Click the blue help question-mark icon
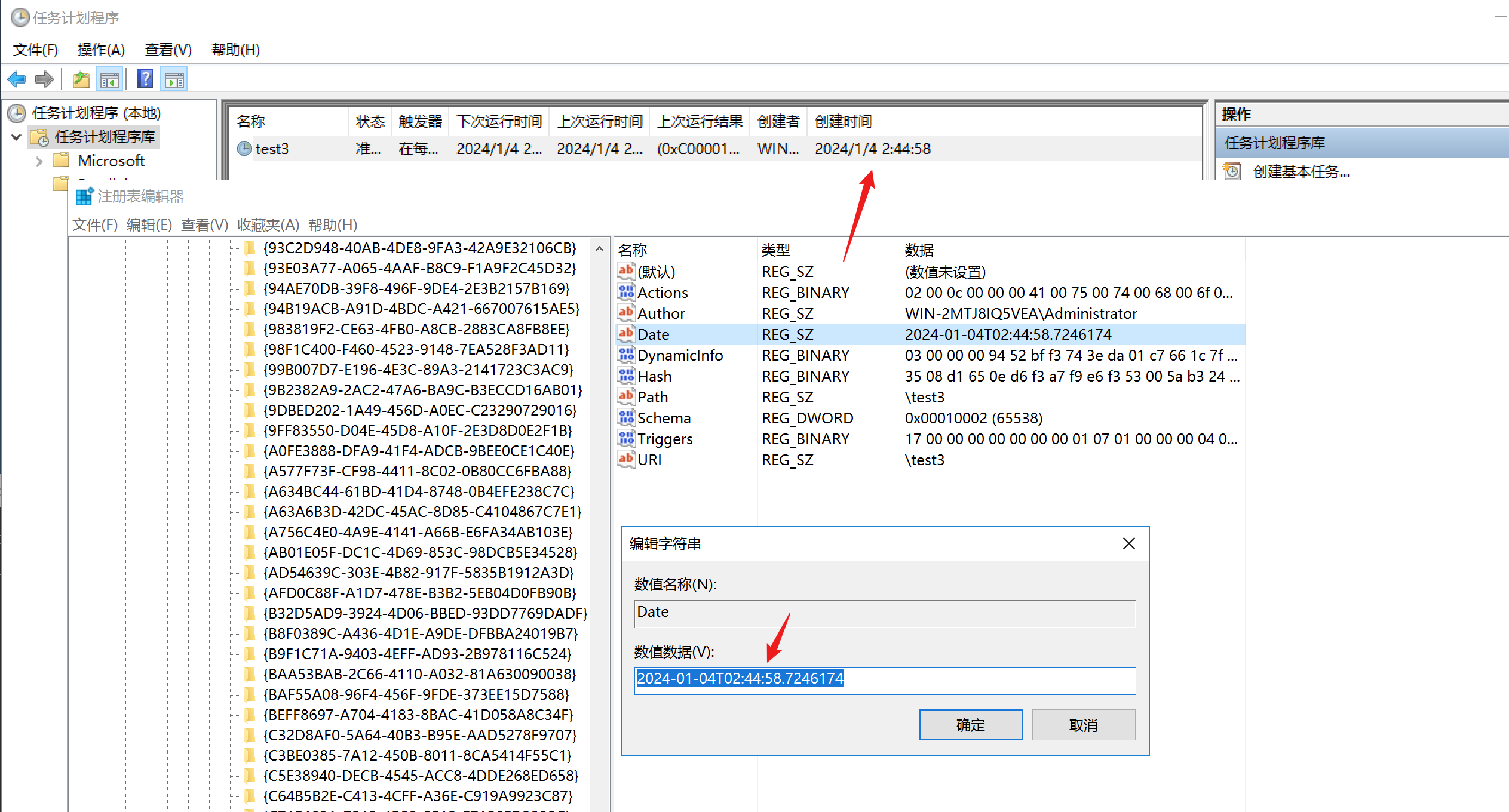This screenshot has height=812, width=1509. (x=145, y=79)
